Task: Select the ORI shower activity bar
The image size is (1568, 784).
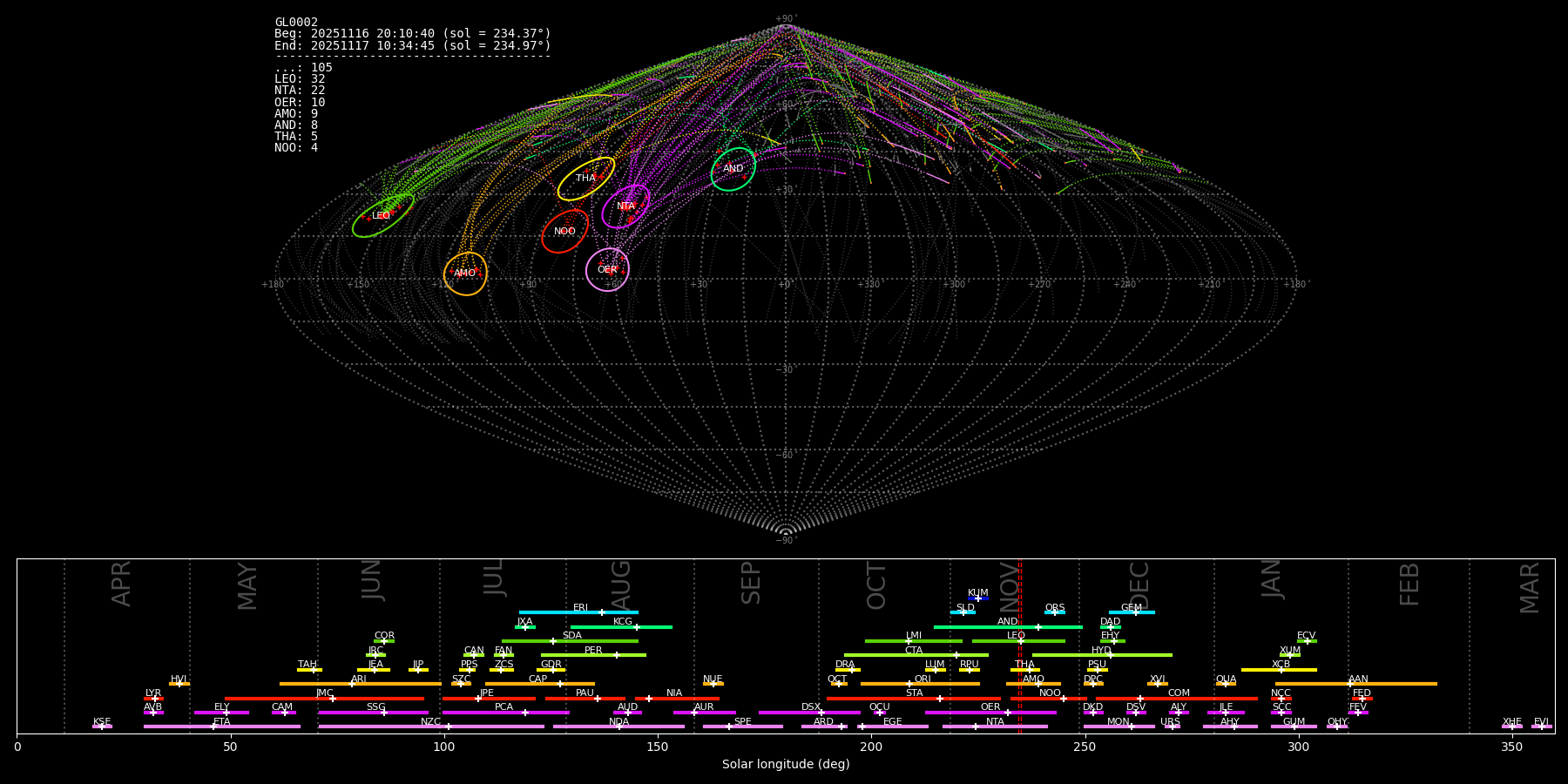Action: click(920, 684)
